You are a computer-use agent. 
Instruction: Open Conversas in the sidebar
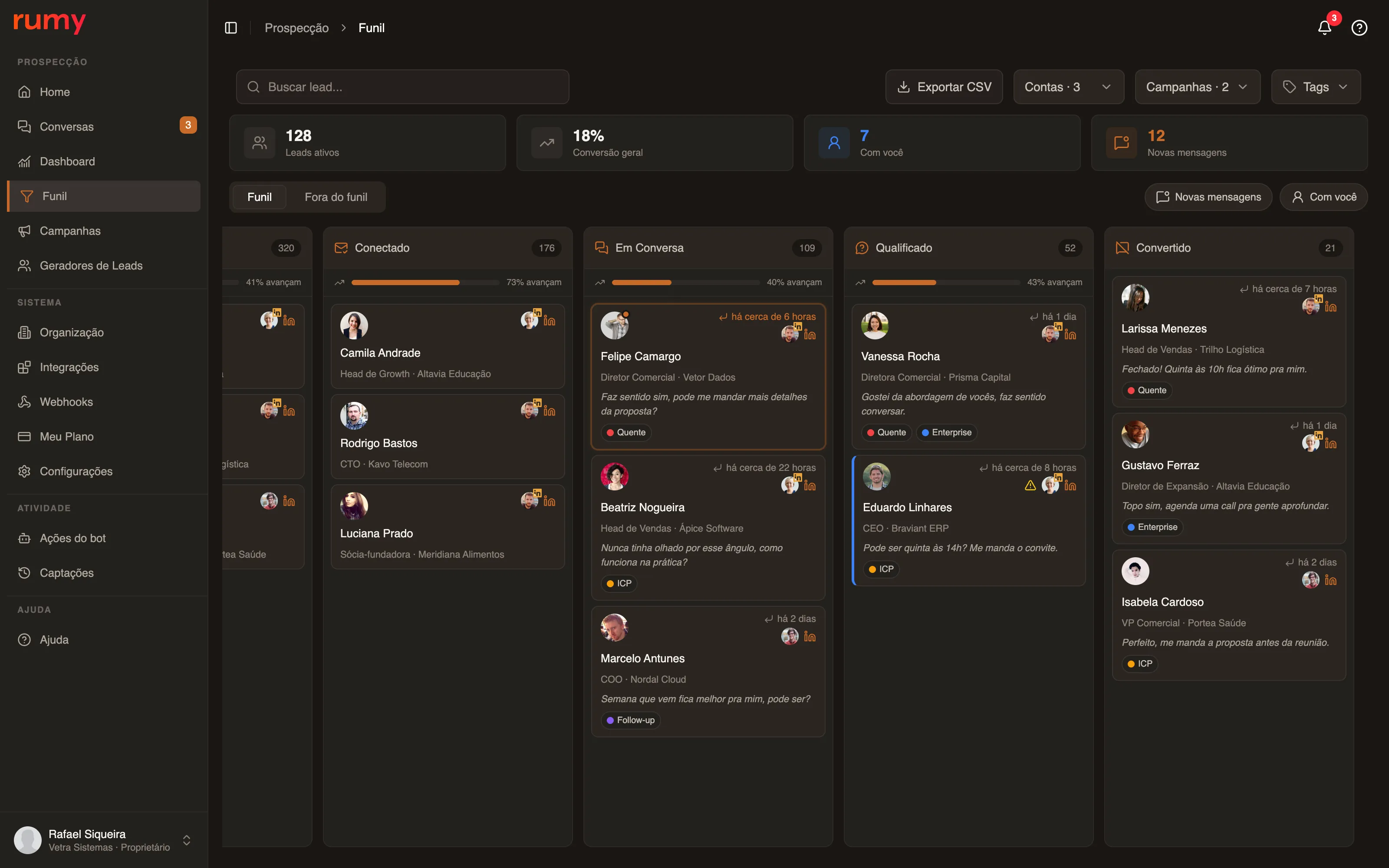click(104, 126)
